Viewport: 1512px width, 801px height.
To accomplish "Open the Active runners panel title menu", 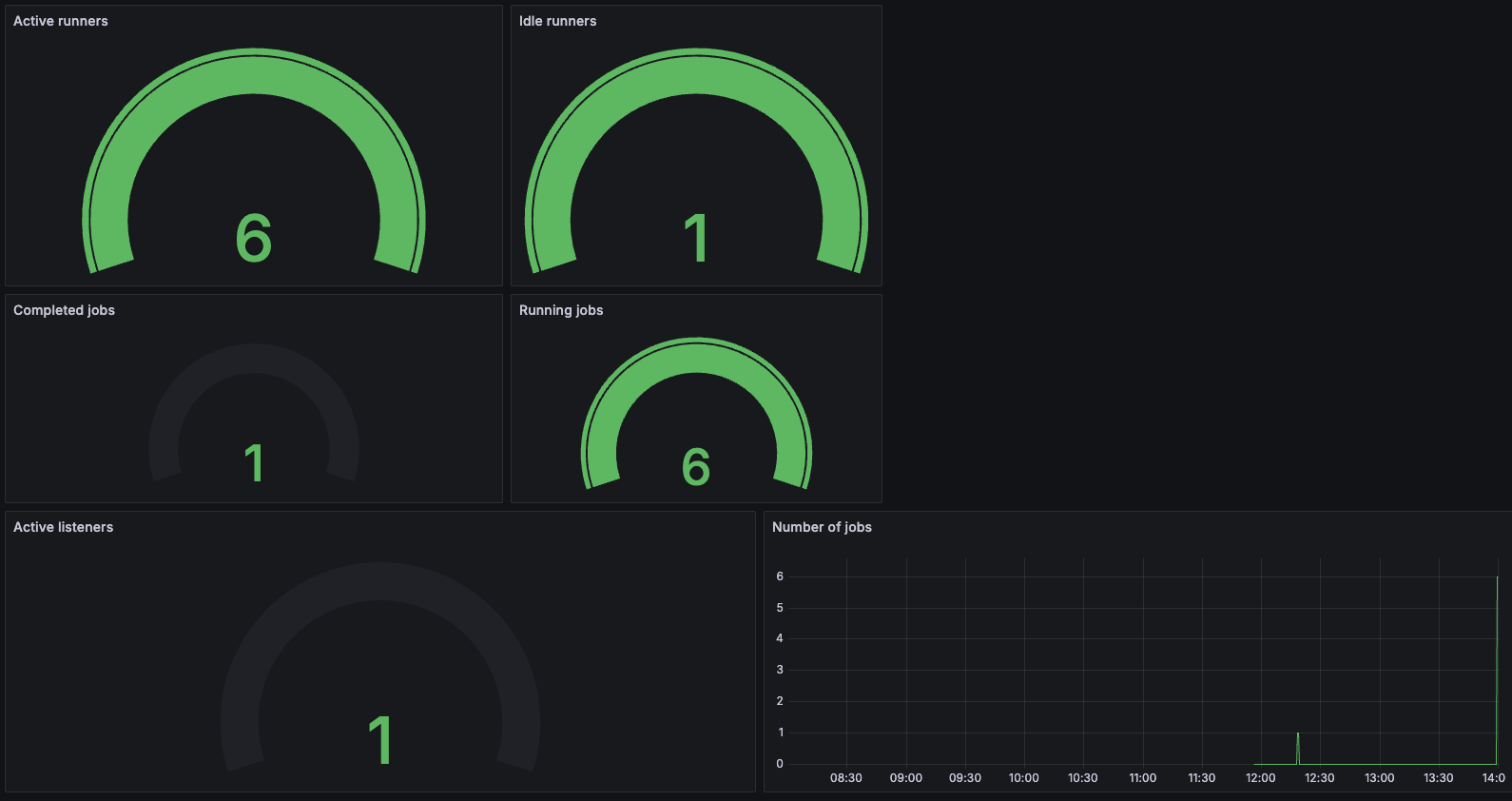I will [61, 21].
